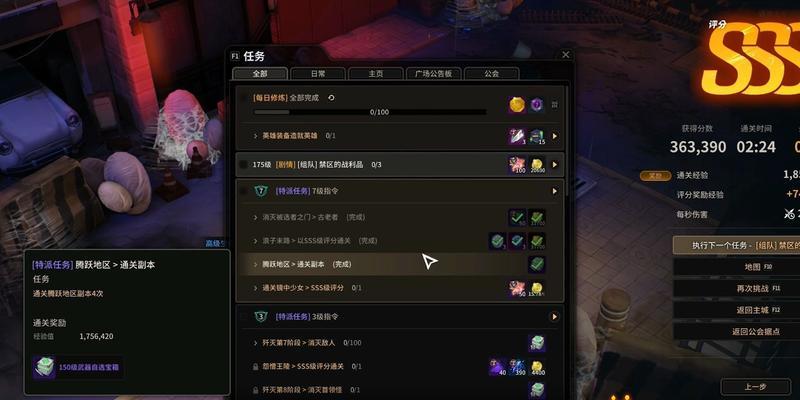Click the round orange arrow on 3级指令
Viewport: 800px width, 400px height.
(555, 317)
